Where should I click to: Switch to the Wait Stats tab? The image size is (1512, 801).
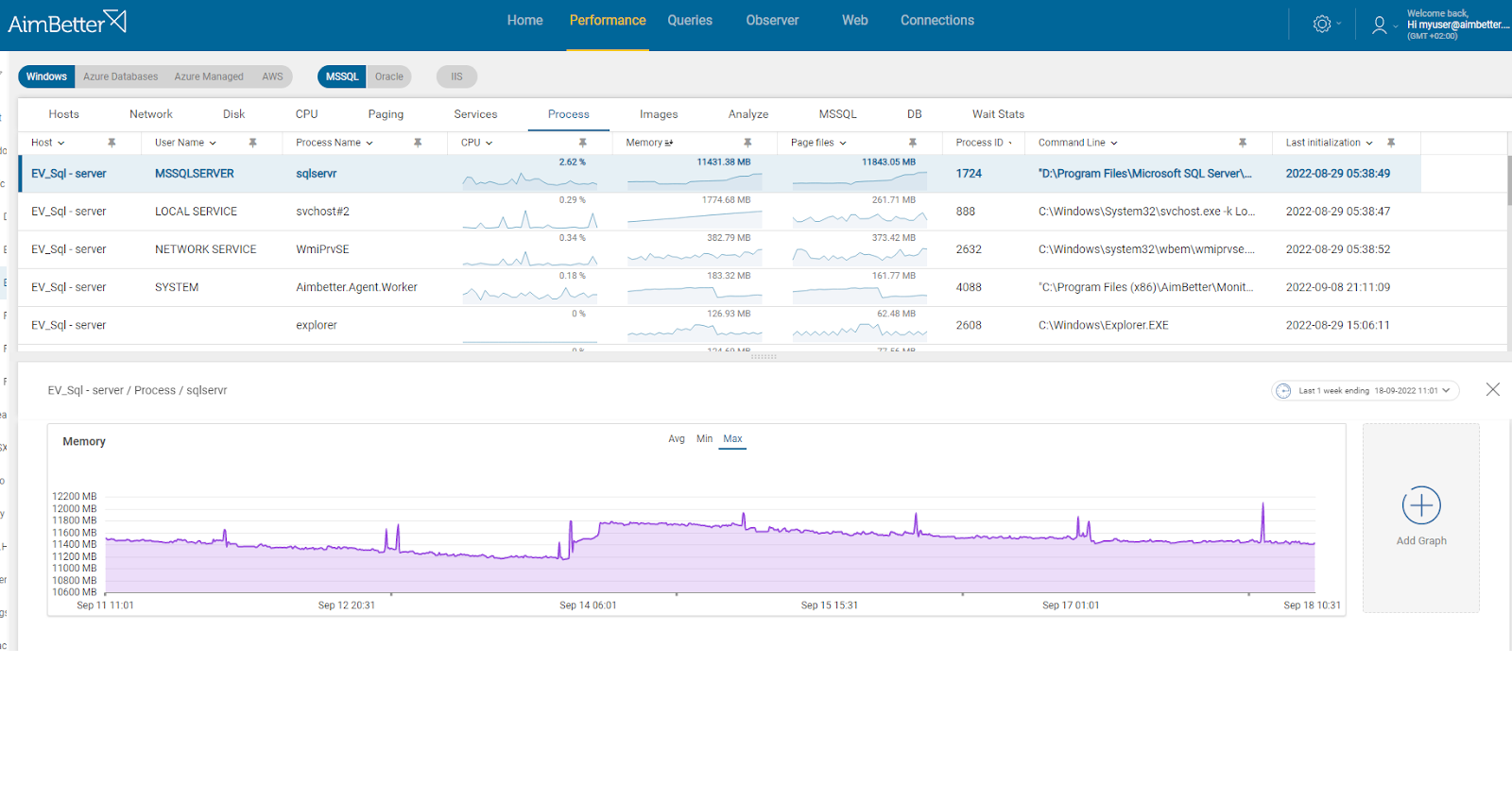pos(998,114)
